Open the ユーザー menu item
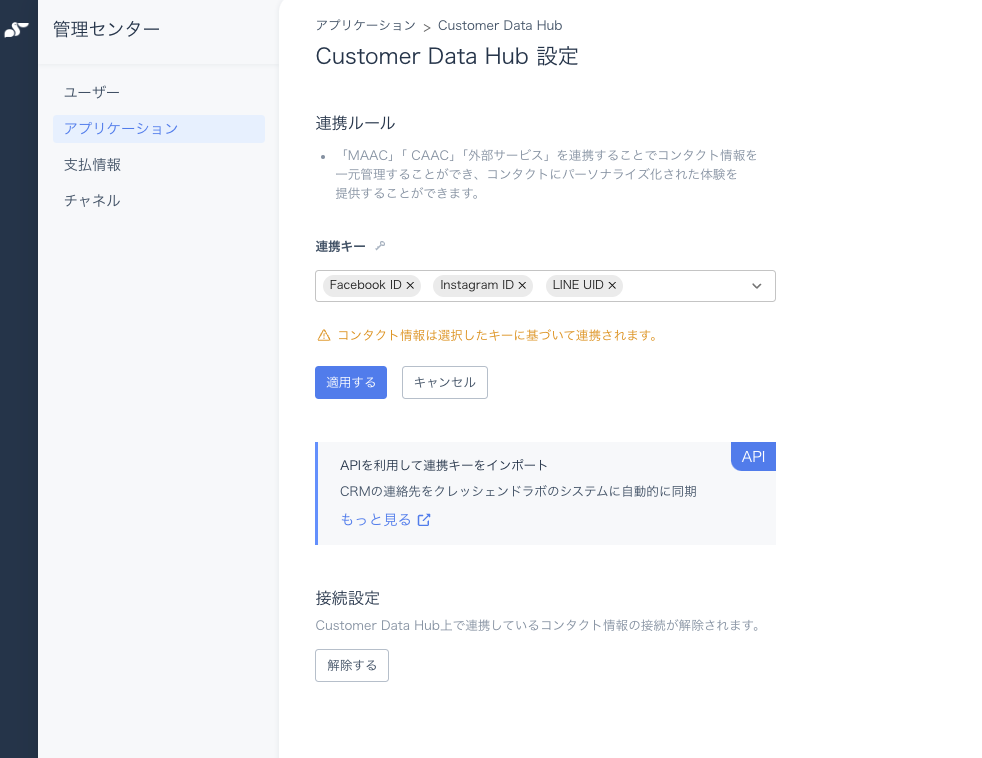This screenshot has width=982, height=758. click(x=92, y=93)
